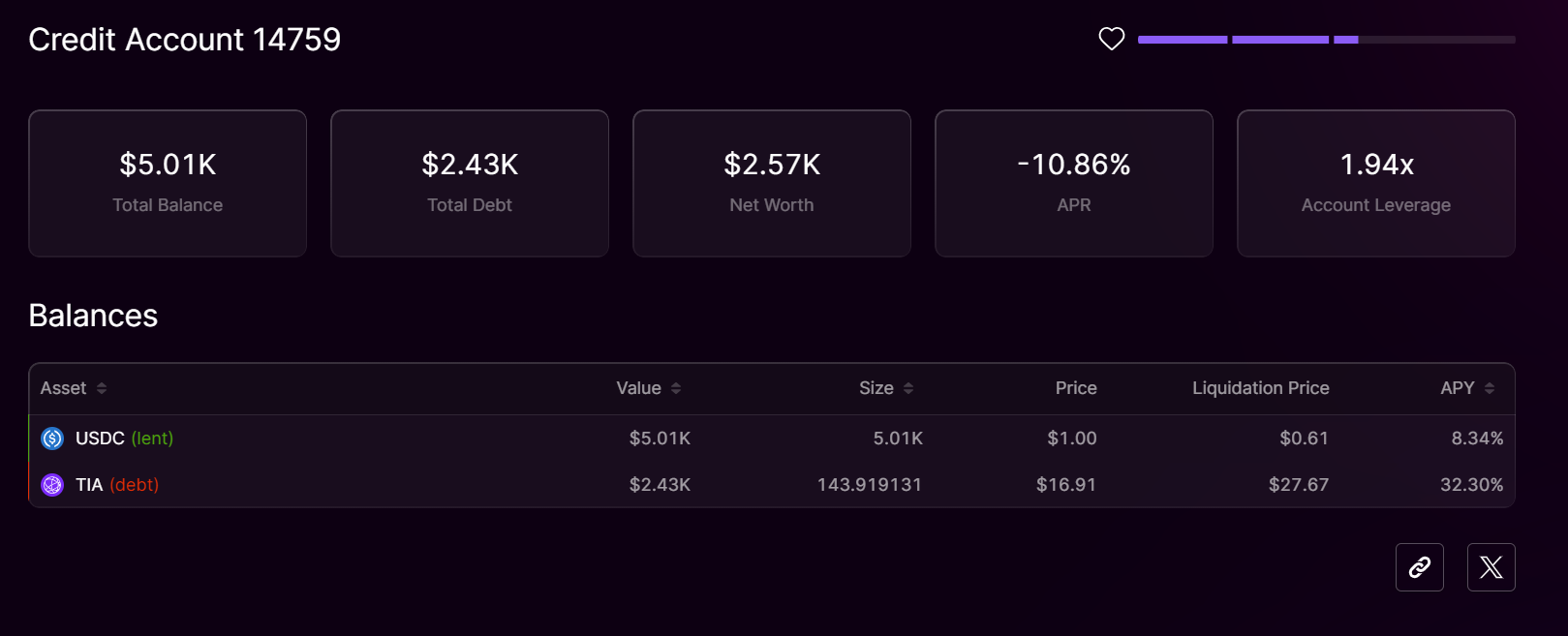
Task: Sort balances by Asset arrows
Action: coord(102,388)
